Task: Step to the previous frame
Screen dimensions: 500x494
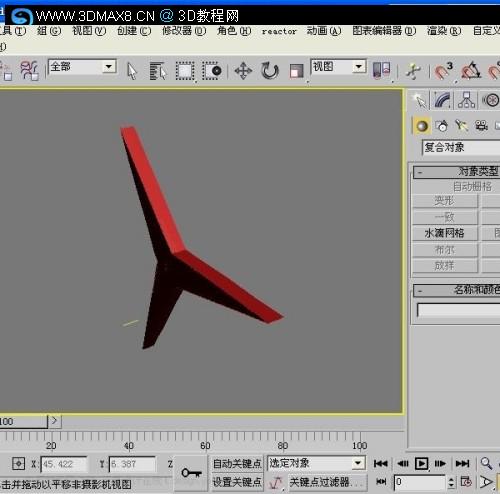Action: click(x=403, y=463)
